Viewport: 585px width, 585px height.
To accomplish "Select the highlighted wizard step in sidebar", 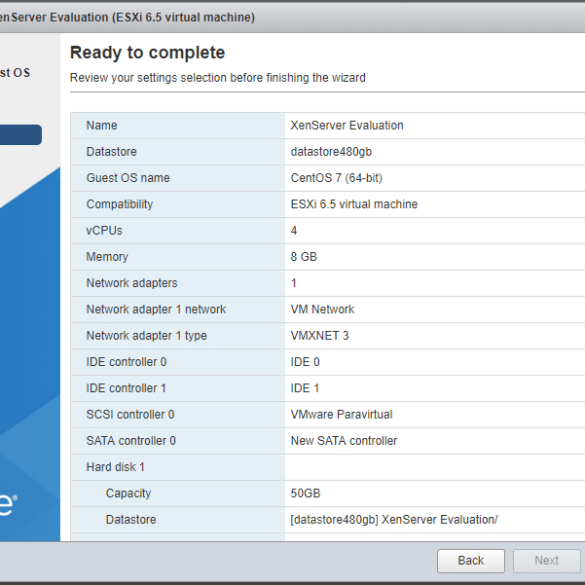I will pos(21,135).
